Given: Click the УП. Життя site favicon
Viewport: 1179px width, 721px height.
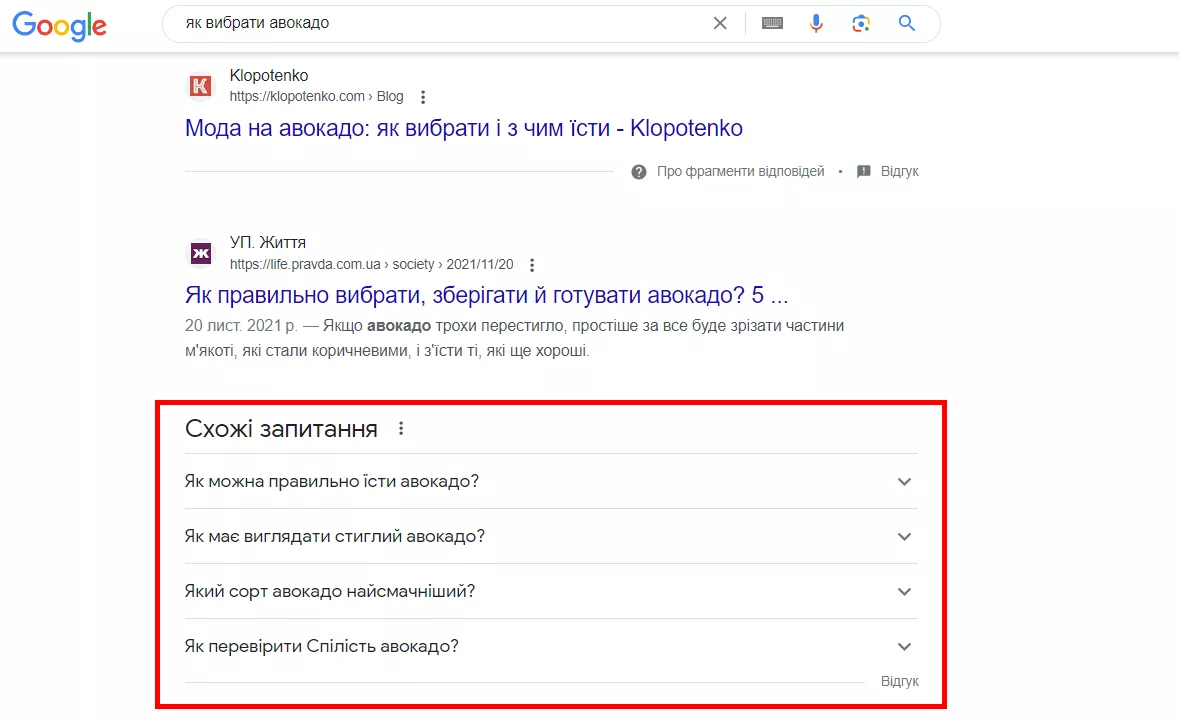Looking at the screenshot, I should (x=200, y=253).
